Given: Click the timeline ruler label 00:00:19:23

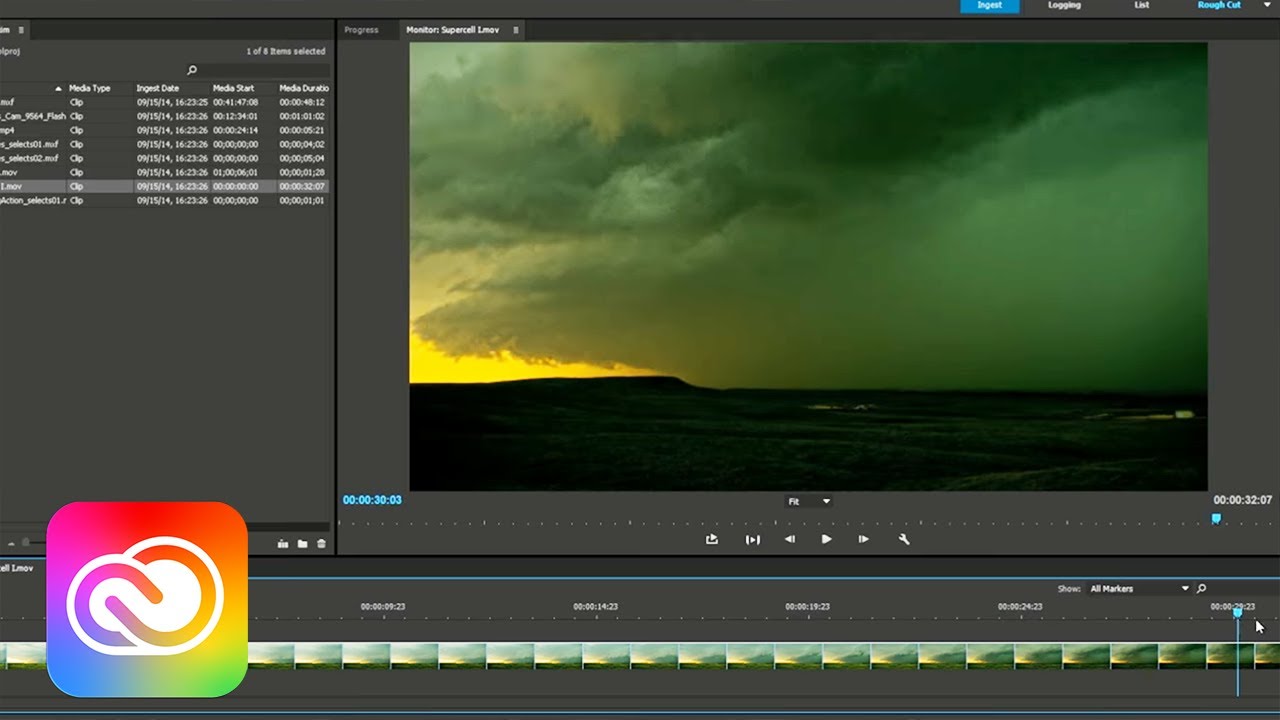Looking at the screenshot, I should 807,607.
